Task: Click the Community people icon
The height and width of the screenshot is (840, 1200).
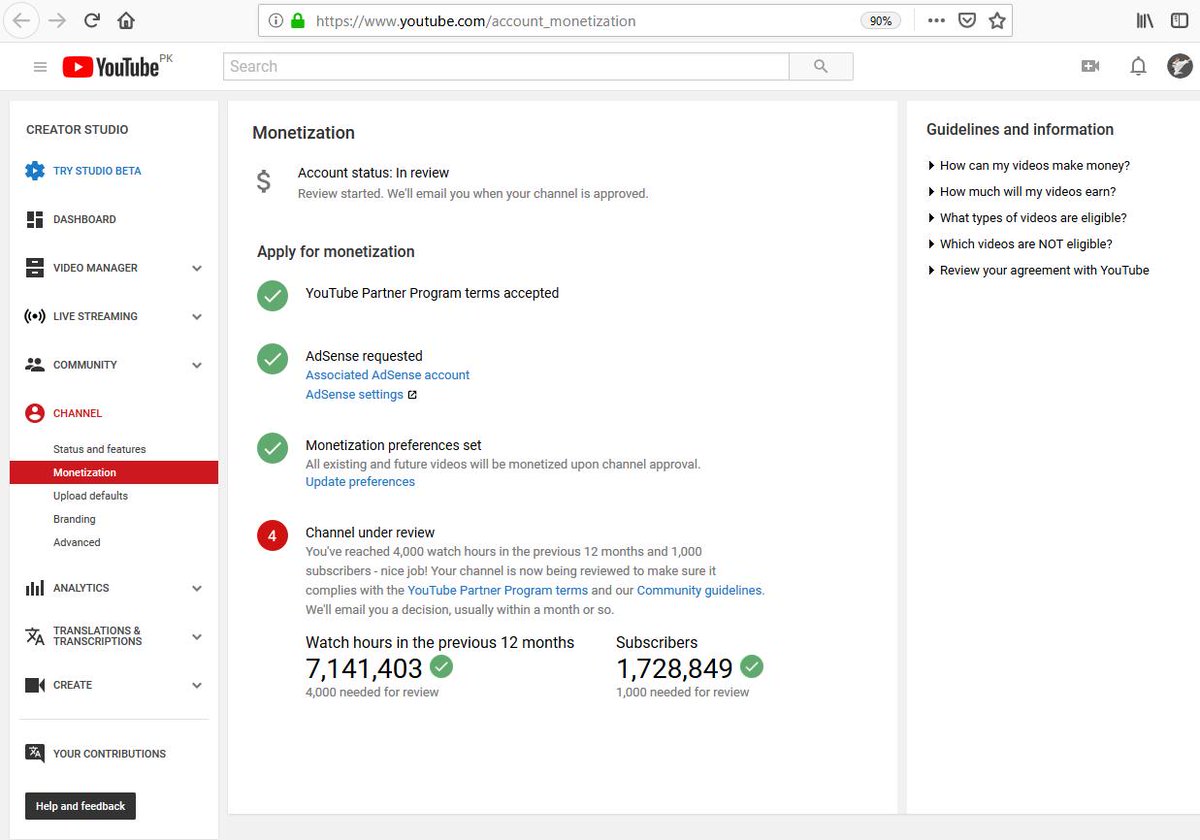Action: click(x=35, y=365)
